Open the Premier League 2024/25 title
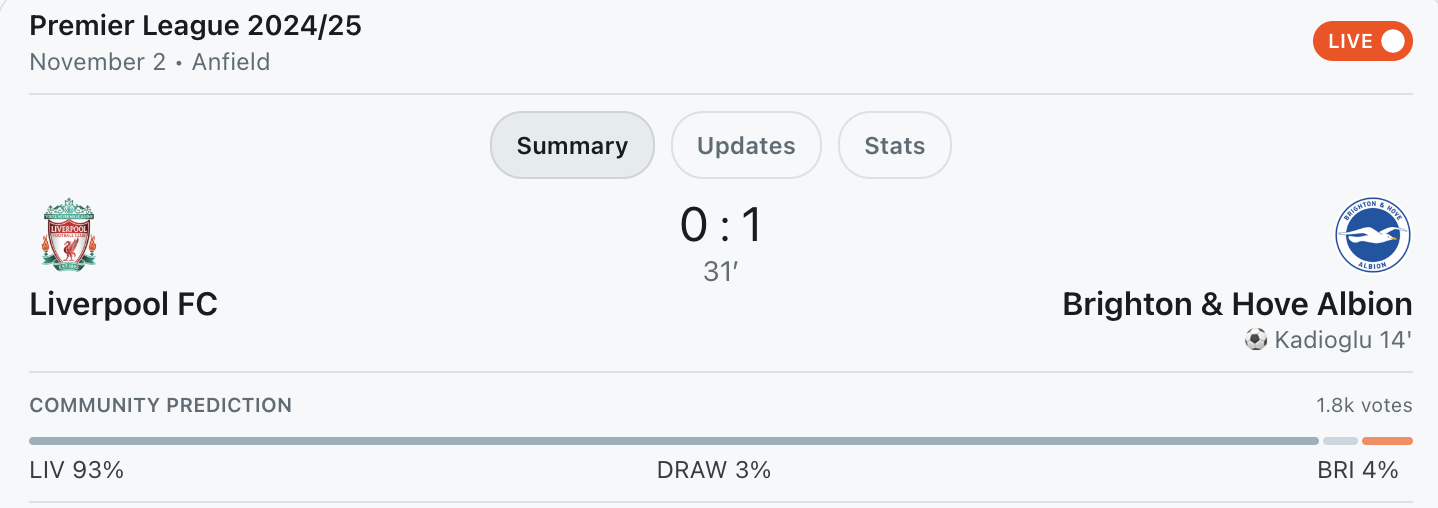Image resolution: width=1438 pixels, height=508 pixels. pos(196,27)
